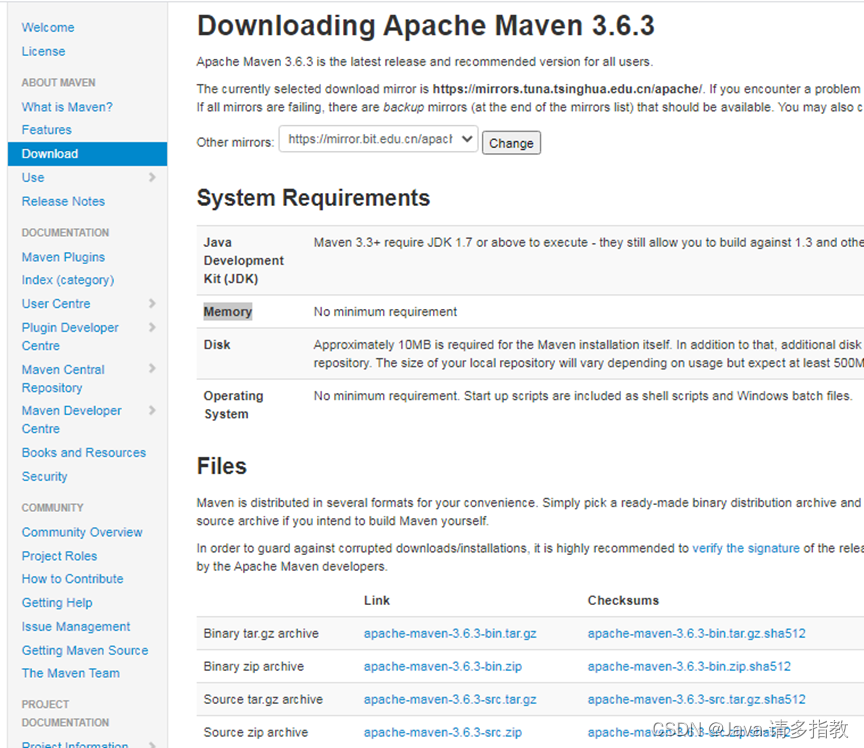The image size is (864, 748).
Task: Click the Binary tar.gz archive cell
Action: 261,633
